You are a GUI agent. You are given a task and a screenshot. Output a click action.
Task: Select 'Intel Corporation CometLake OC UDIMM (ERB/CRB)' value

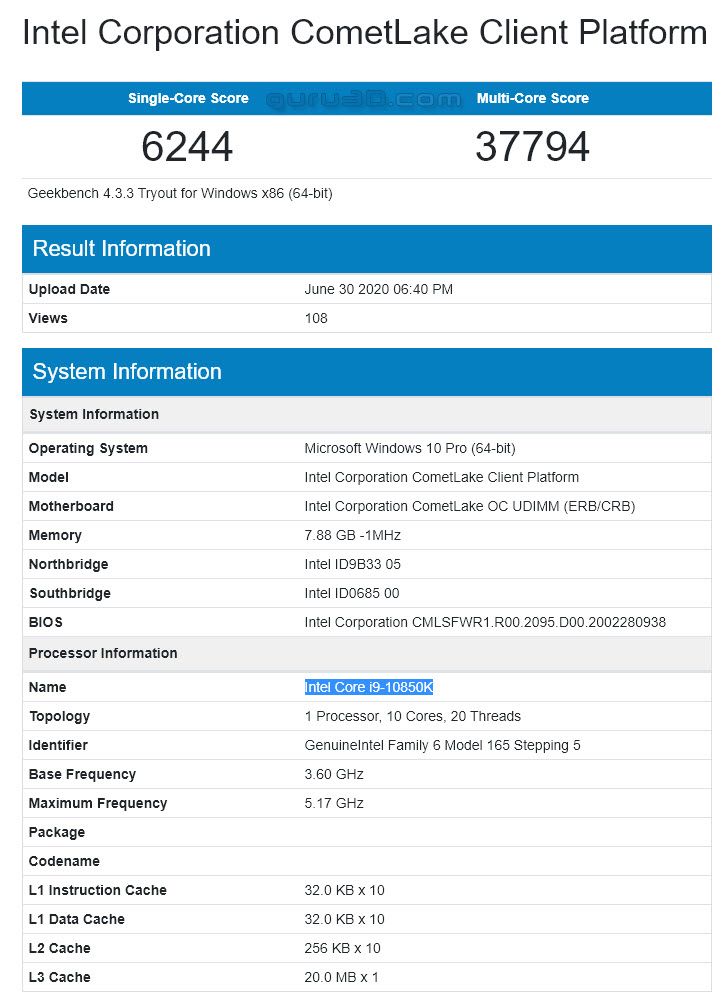coord(469,506)
